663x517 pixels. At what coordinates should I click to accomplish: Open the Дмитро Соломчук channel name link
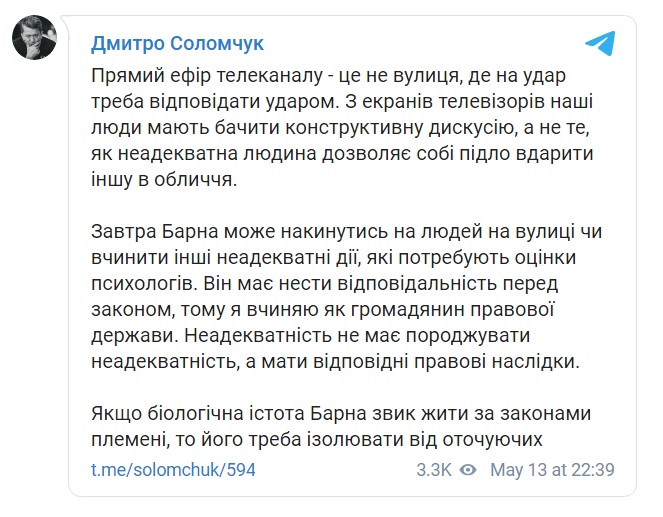click(x=178, y=43)
